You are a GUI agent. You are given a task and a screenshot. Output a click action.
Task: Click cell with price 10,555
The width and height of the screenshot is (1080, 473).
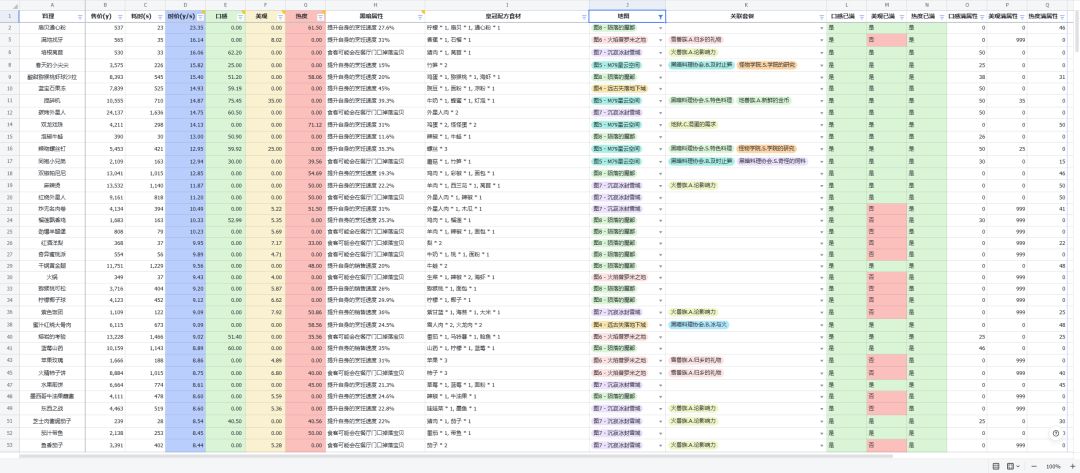105,101
